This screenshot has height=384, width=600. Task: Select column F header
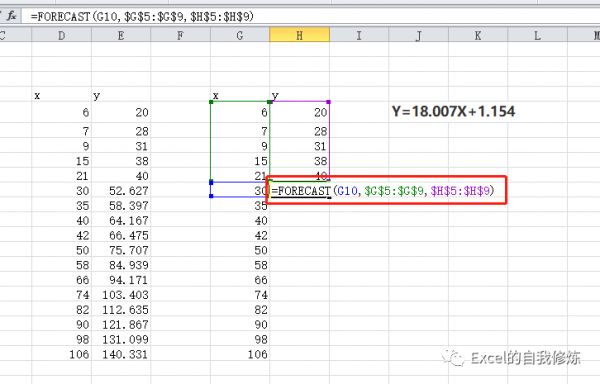[181, 35]
